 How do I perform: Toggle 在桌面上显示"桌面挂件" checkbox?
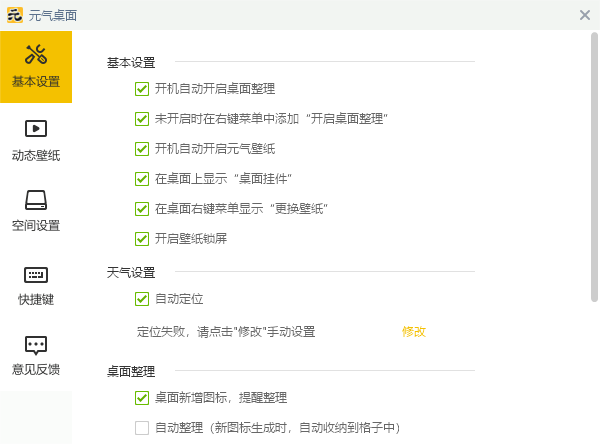(142, 179)
